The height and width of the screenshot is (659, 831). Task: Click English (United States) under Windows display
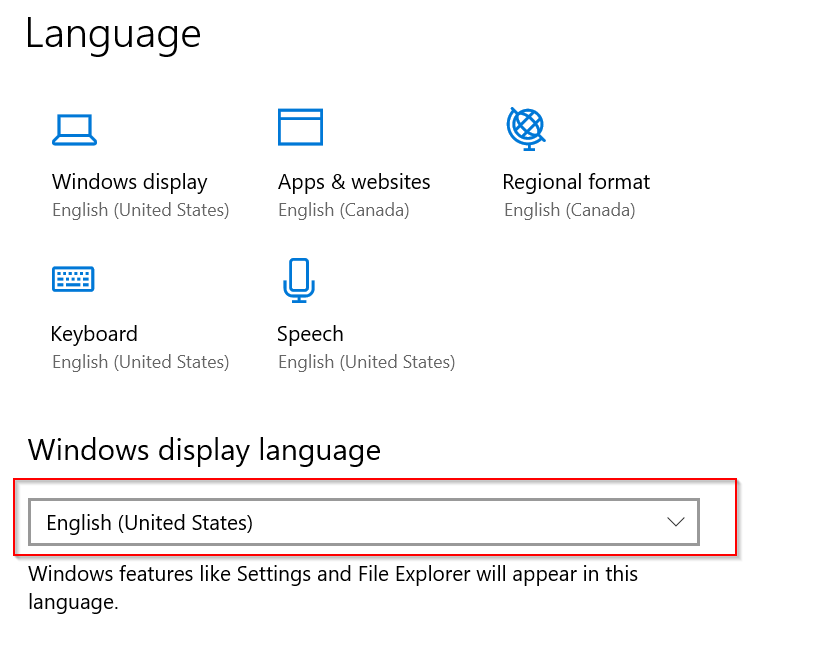click(x=140, y=210)
